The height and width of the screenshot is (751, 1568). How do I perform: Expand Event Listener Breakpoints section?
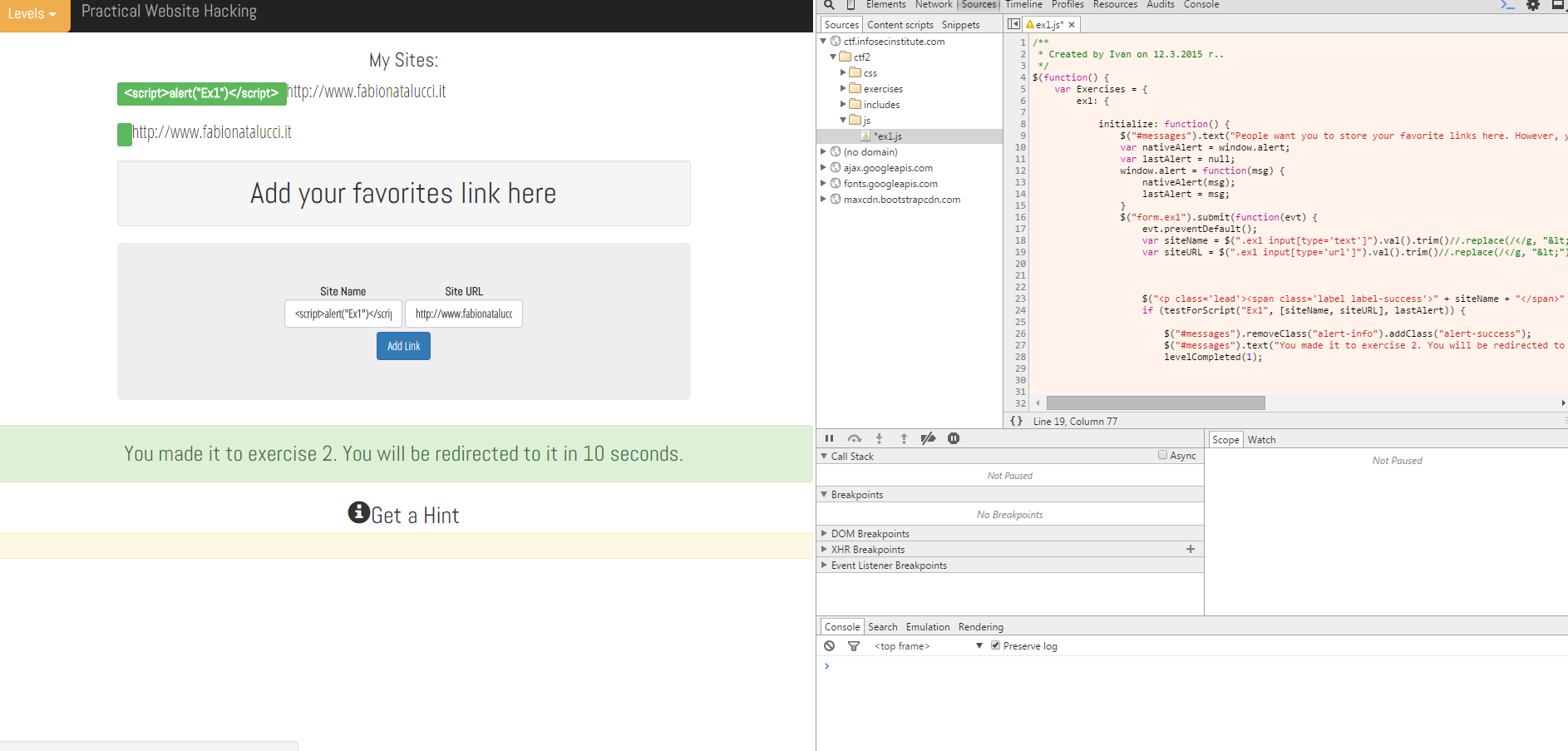tap(824, 565)
